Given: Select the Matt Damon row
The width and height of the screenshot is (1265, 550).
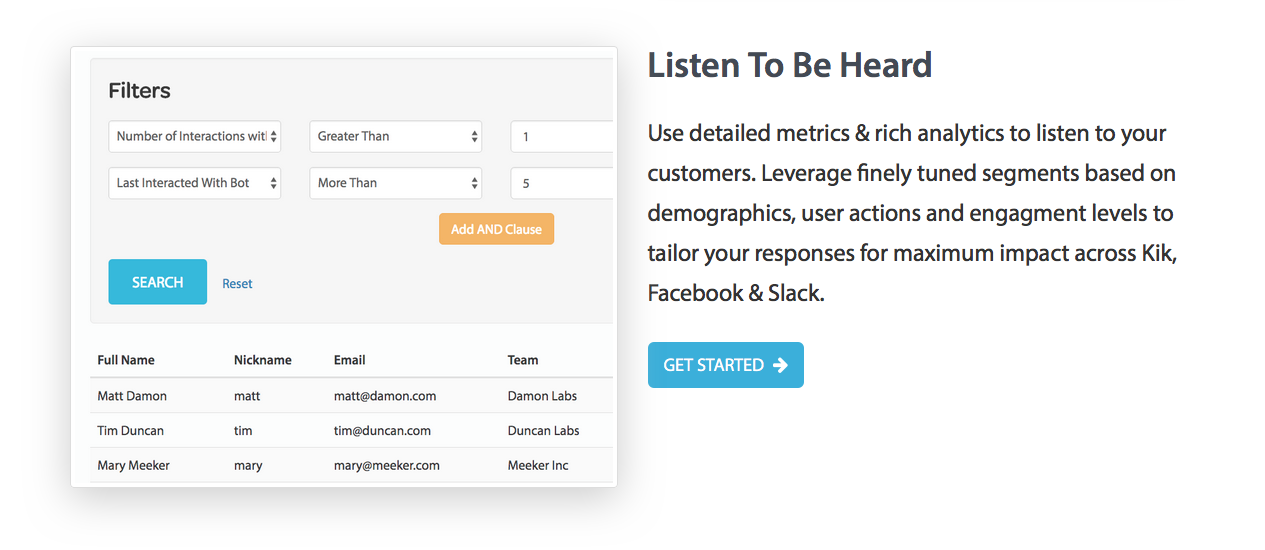Looking at the screenshot, I should (132, 396).
